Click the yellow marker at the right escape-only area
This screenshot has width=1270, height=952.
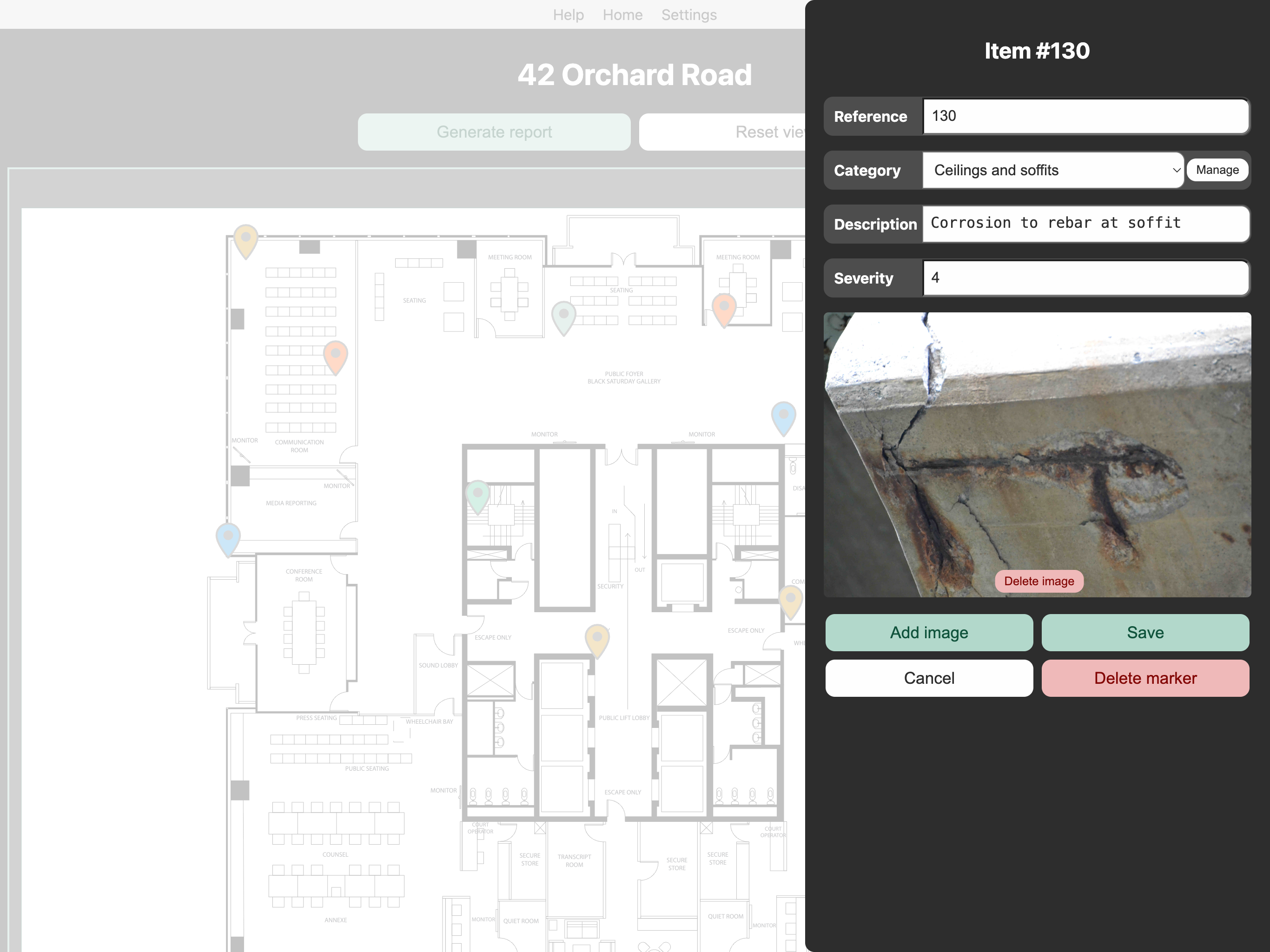coord(791,602)
